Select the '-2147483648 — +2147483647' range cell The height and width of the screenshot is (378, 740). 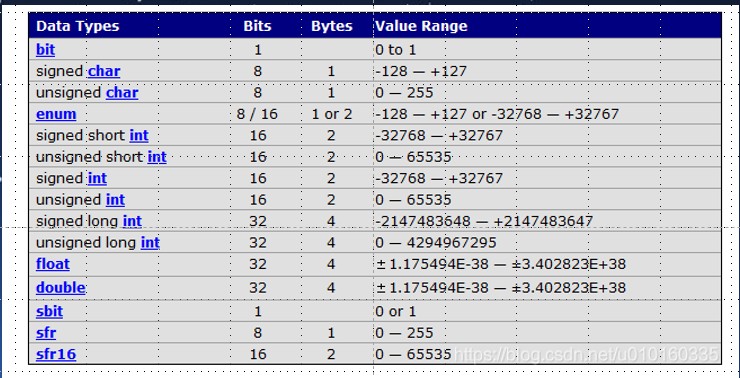484,221
